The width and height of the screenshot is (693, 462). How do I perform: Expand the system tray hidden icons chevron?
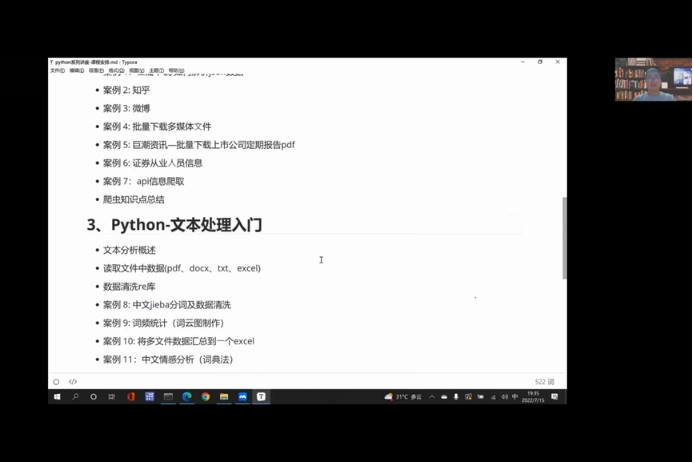[x=432, y=397]
